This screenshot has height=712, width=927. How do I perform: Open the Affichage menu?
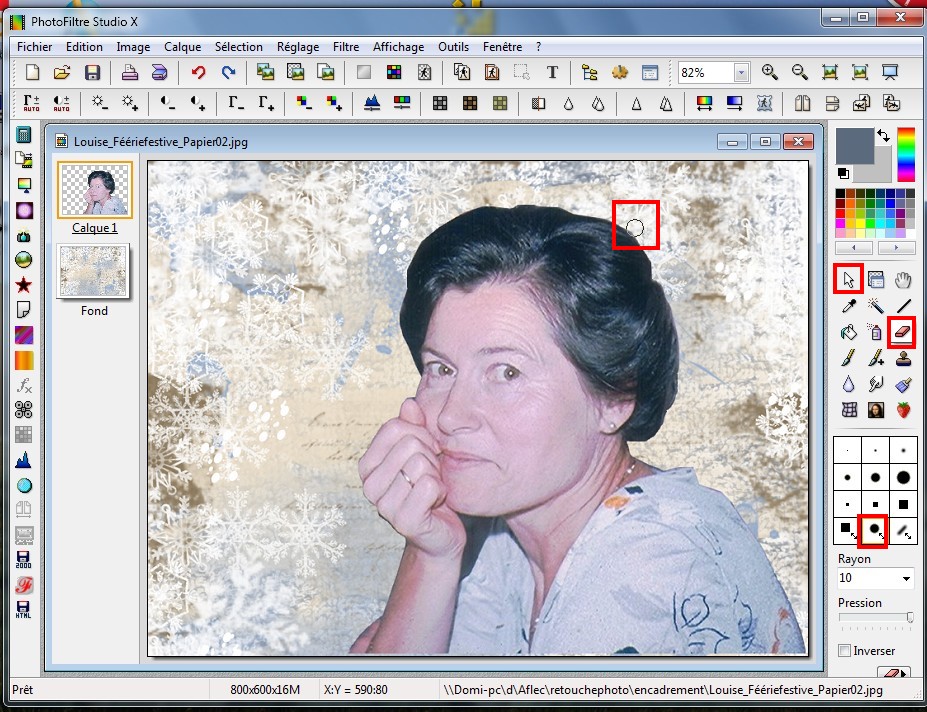pos(398,47)
